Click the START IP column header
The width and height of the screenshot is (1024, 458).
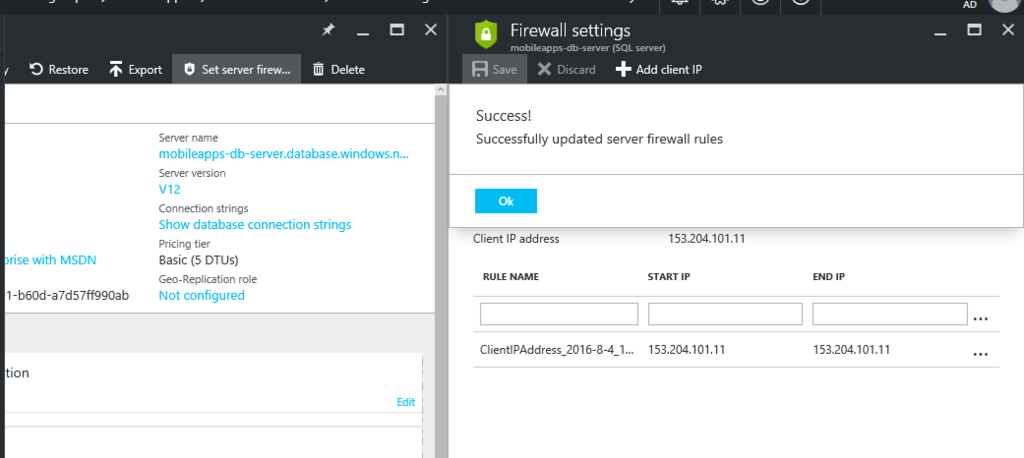pyautogui.click(x=669, y=276)
